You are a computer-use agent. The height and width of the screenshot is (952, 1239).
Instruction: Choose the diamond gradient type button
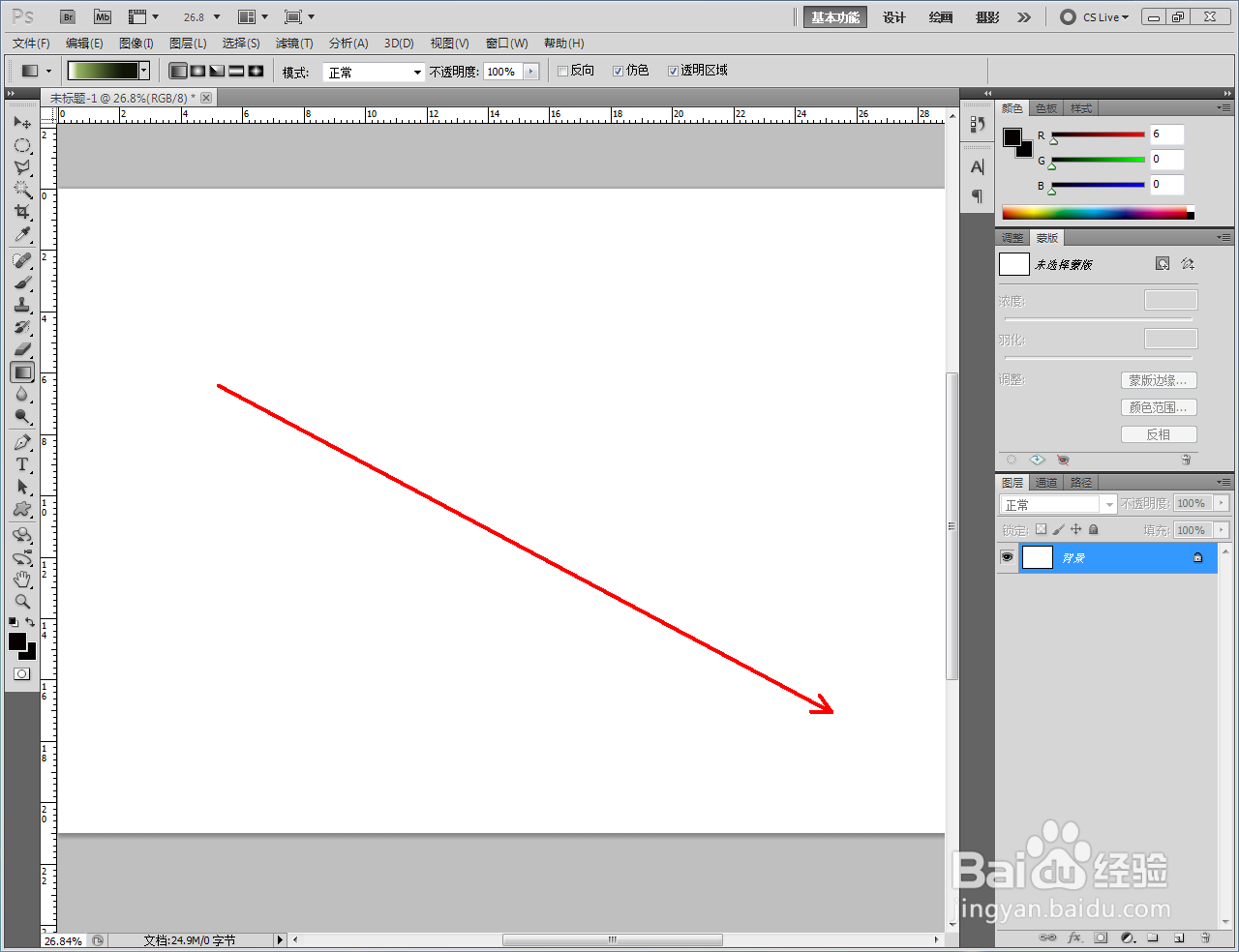256,71
